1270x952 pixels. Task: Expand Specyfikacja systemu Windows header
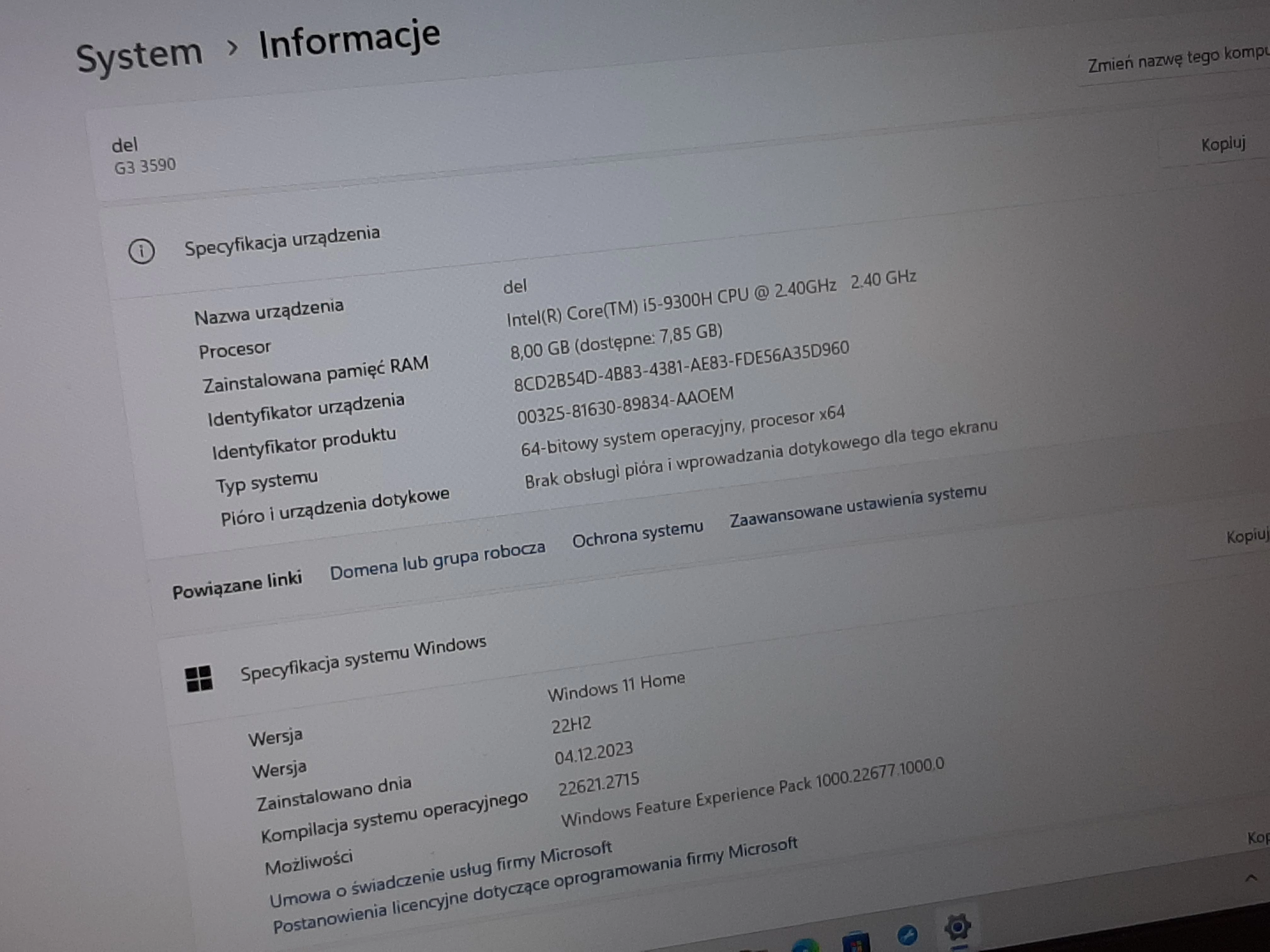363,659
